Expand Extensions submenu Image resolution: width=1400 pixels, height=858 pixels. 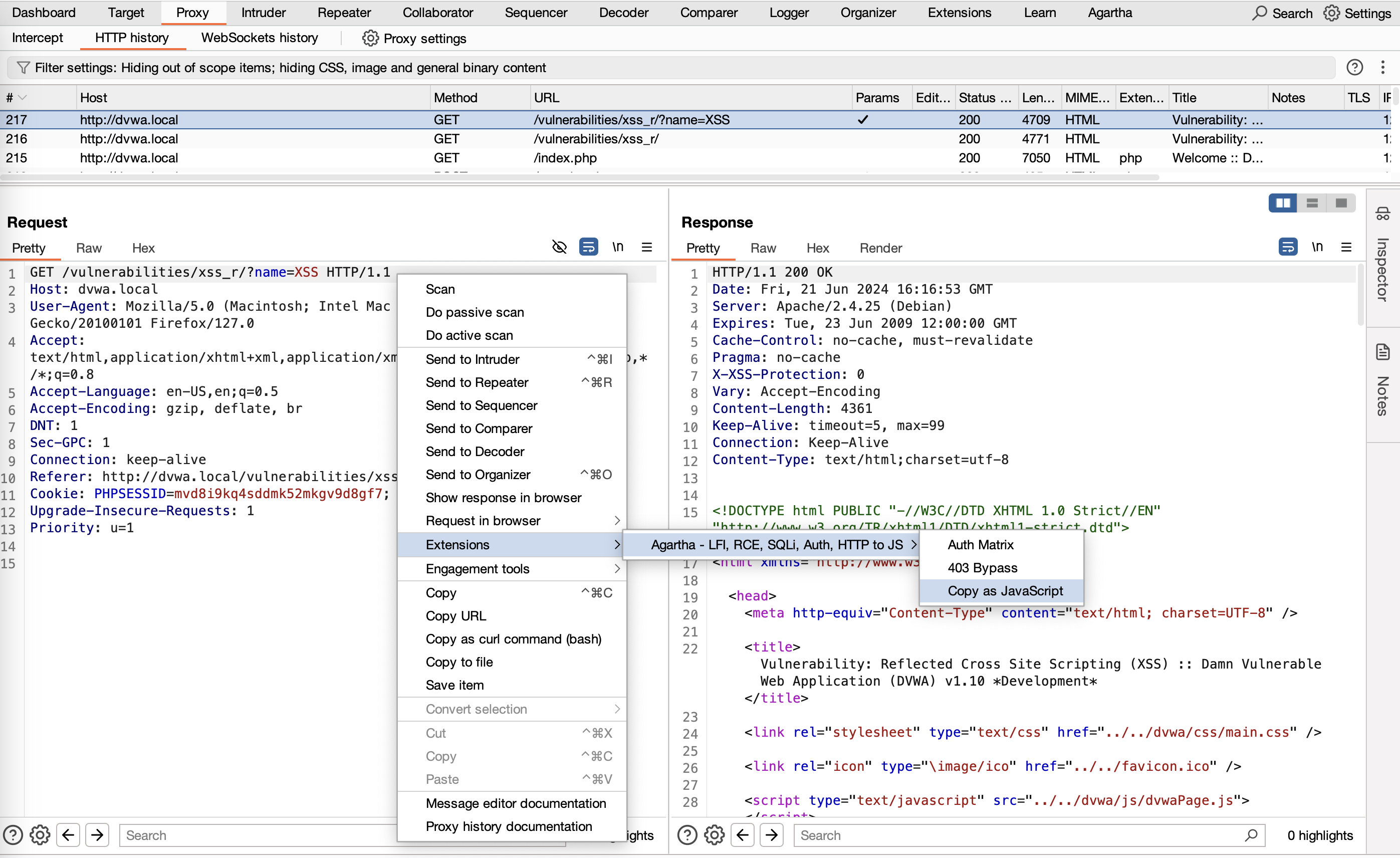click(x=512, y=544)
